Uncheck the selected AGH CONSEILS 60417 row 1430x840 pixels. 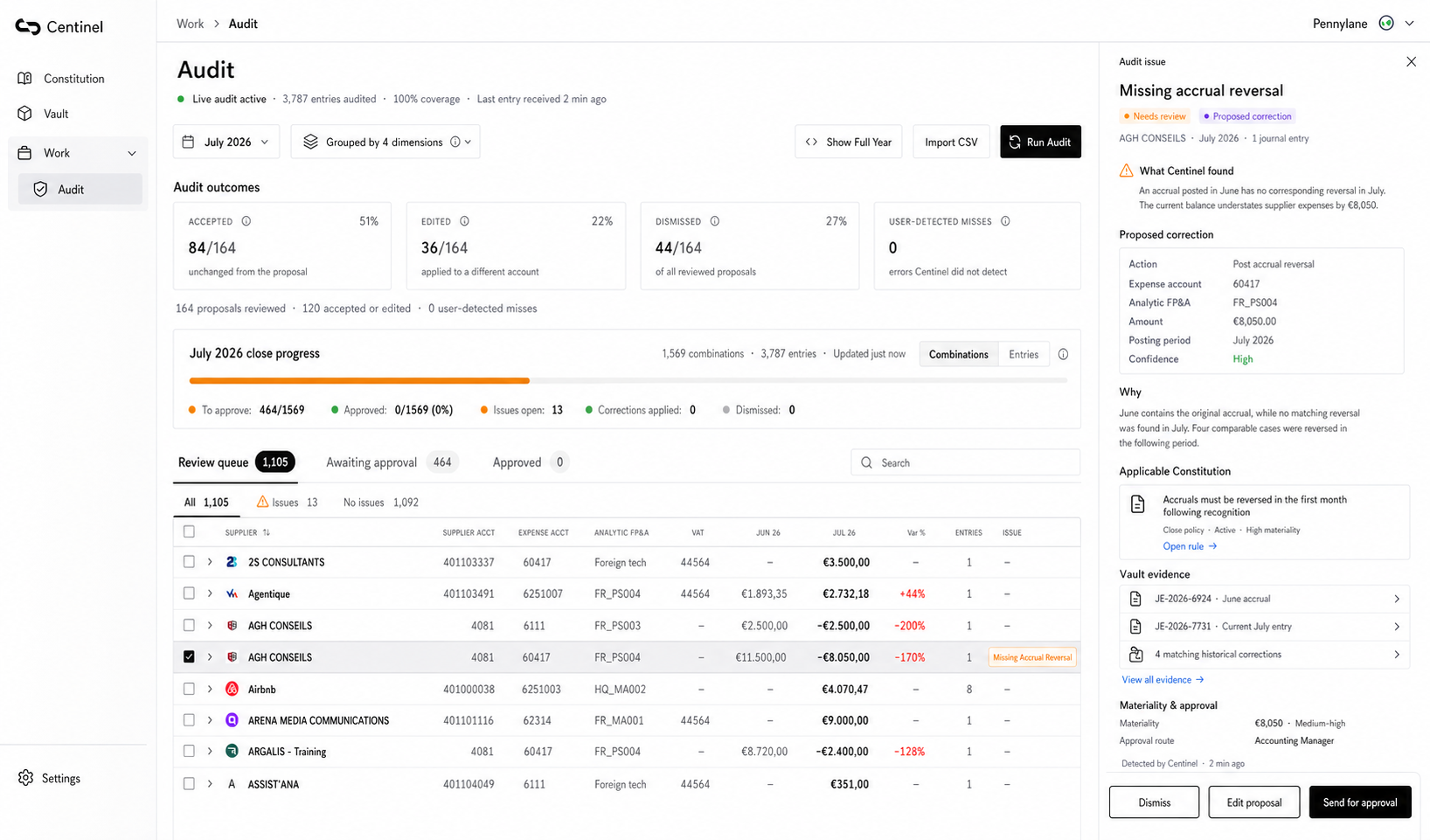(189, 656)
